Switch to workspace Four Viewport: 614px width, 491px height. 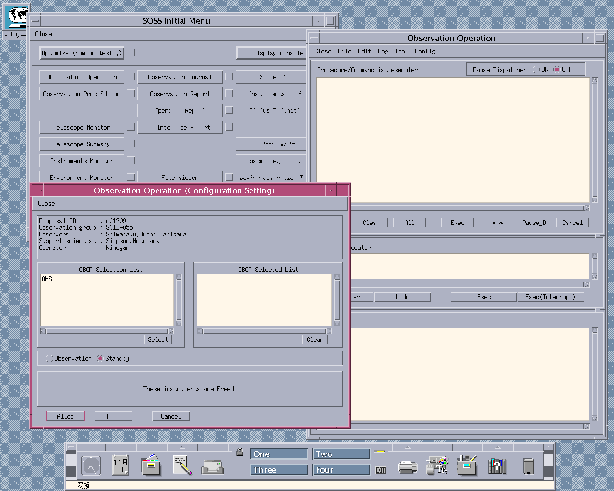tap(341, 469)
